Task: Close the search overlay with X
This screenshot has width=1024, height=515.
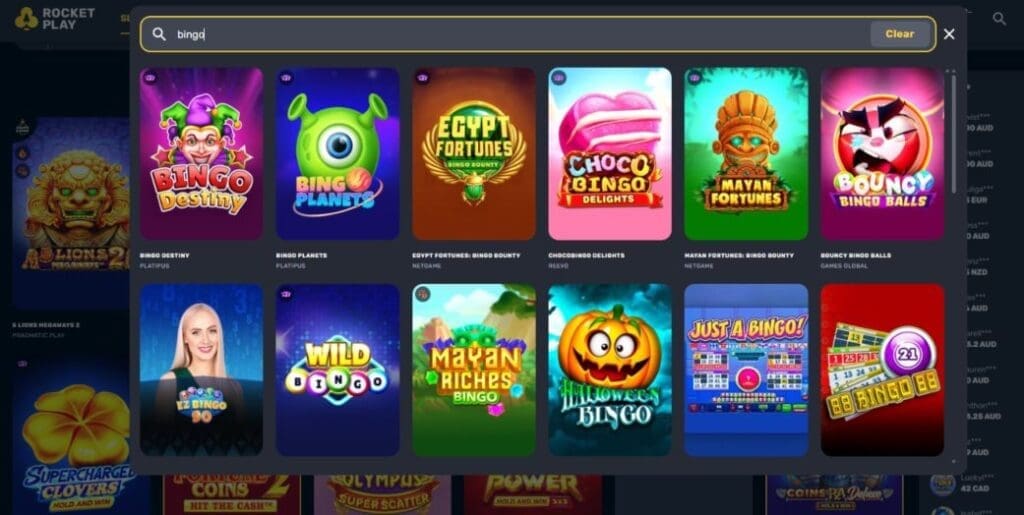Action: coord(949,34)
